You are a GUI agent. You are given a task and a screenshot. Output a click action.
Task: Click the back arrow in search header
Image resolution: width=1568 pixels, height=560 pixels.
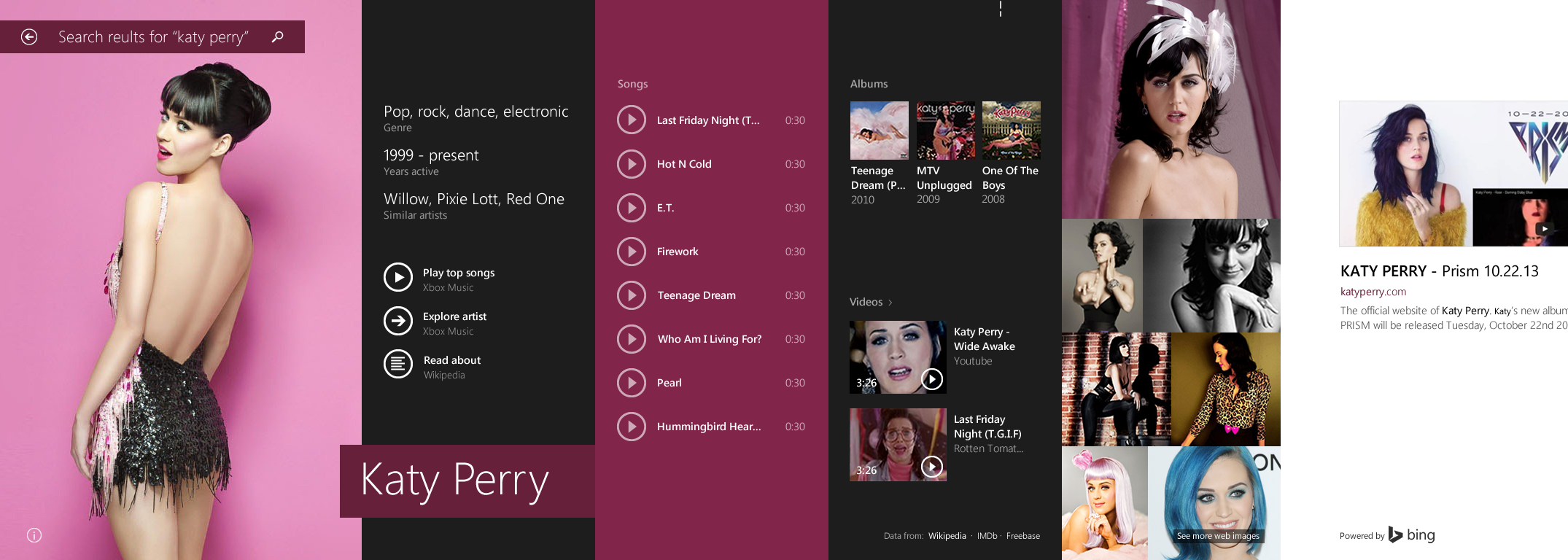(29, 36)
